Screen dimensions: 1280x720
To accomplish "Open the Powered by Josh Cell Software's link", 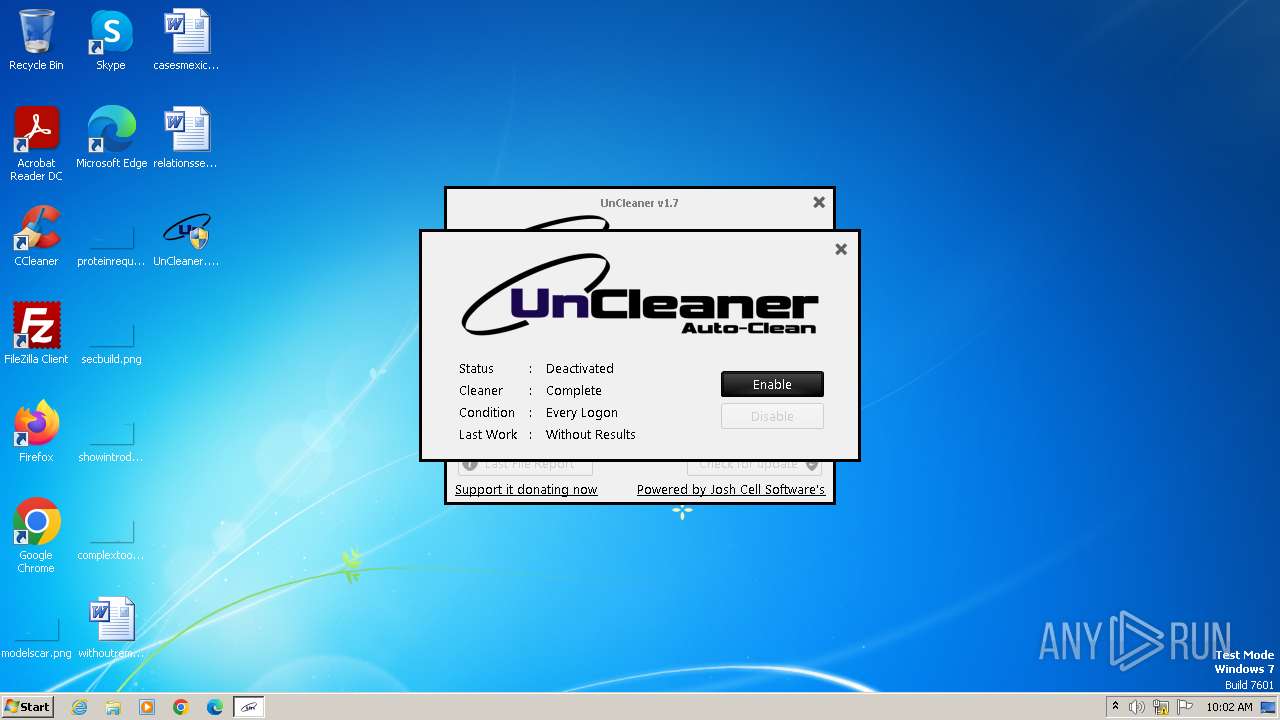I will point(731,489).
